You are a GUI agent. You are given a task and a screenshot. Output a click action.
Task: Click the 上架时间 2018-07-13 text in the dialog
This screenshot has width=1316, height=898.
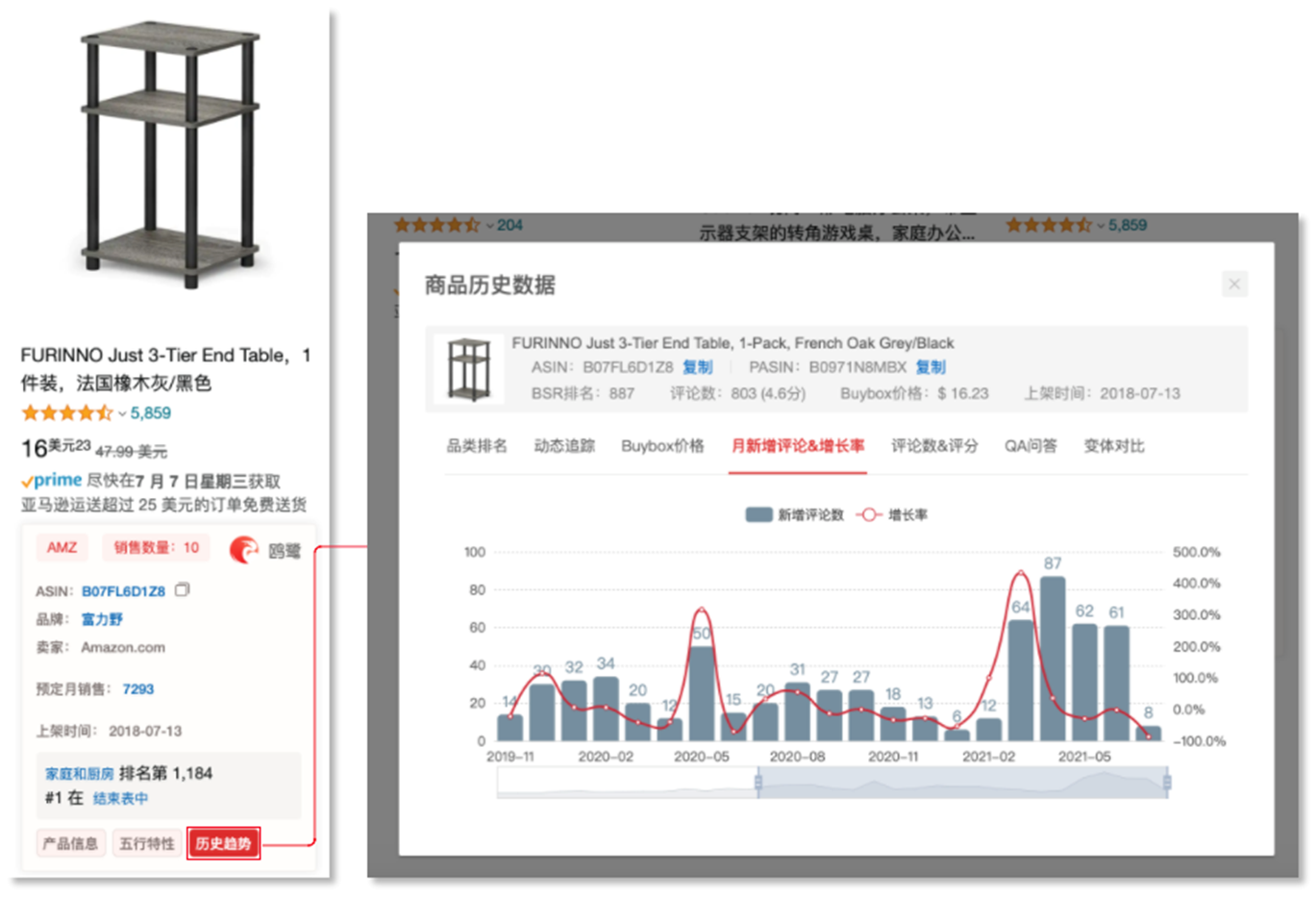tap(1102, 393)
